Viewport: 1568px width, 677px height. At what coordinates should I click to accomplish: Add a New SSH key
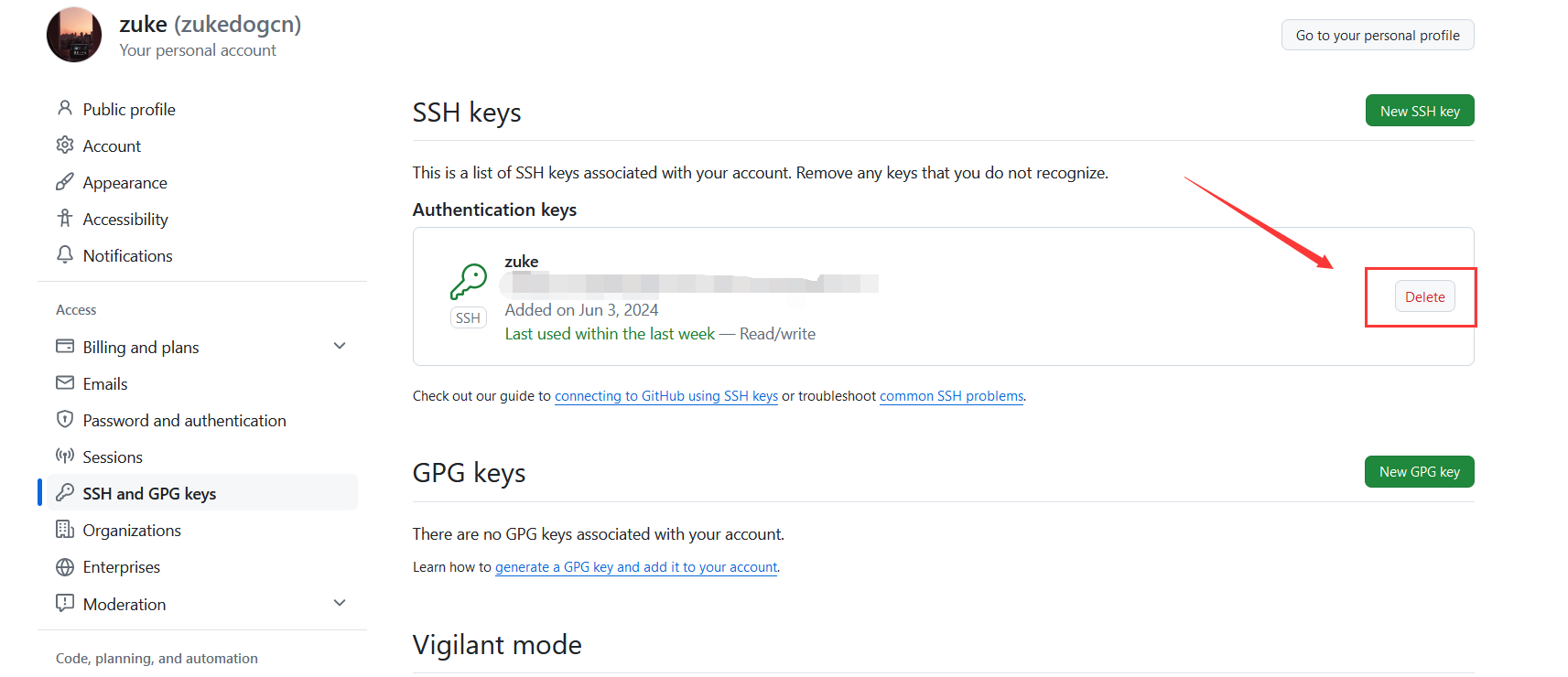tap(1420, 111)
